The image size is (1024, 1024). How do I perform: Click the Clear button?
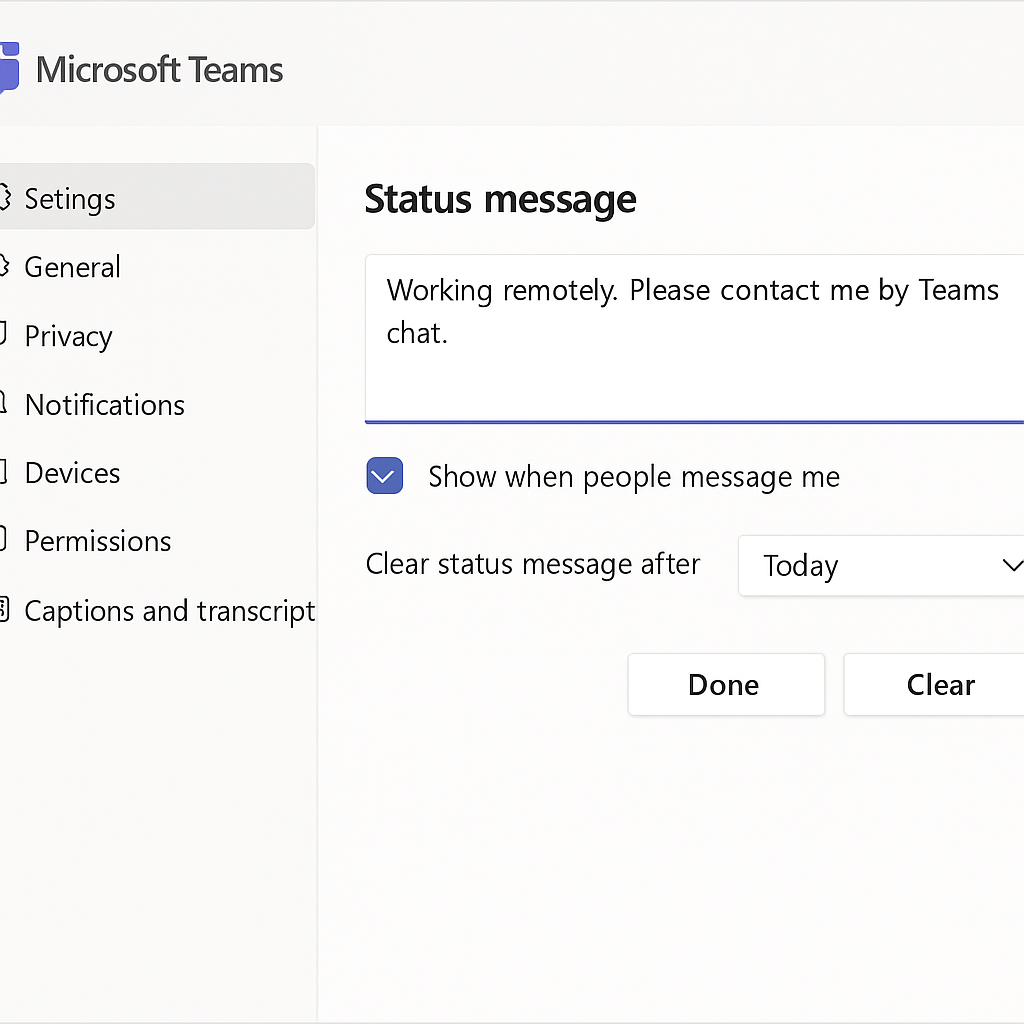pyautogui.click(x=934, y=684)
